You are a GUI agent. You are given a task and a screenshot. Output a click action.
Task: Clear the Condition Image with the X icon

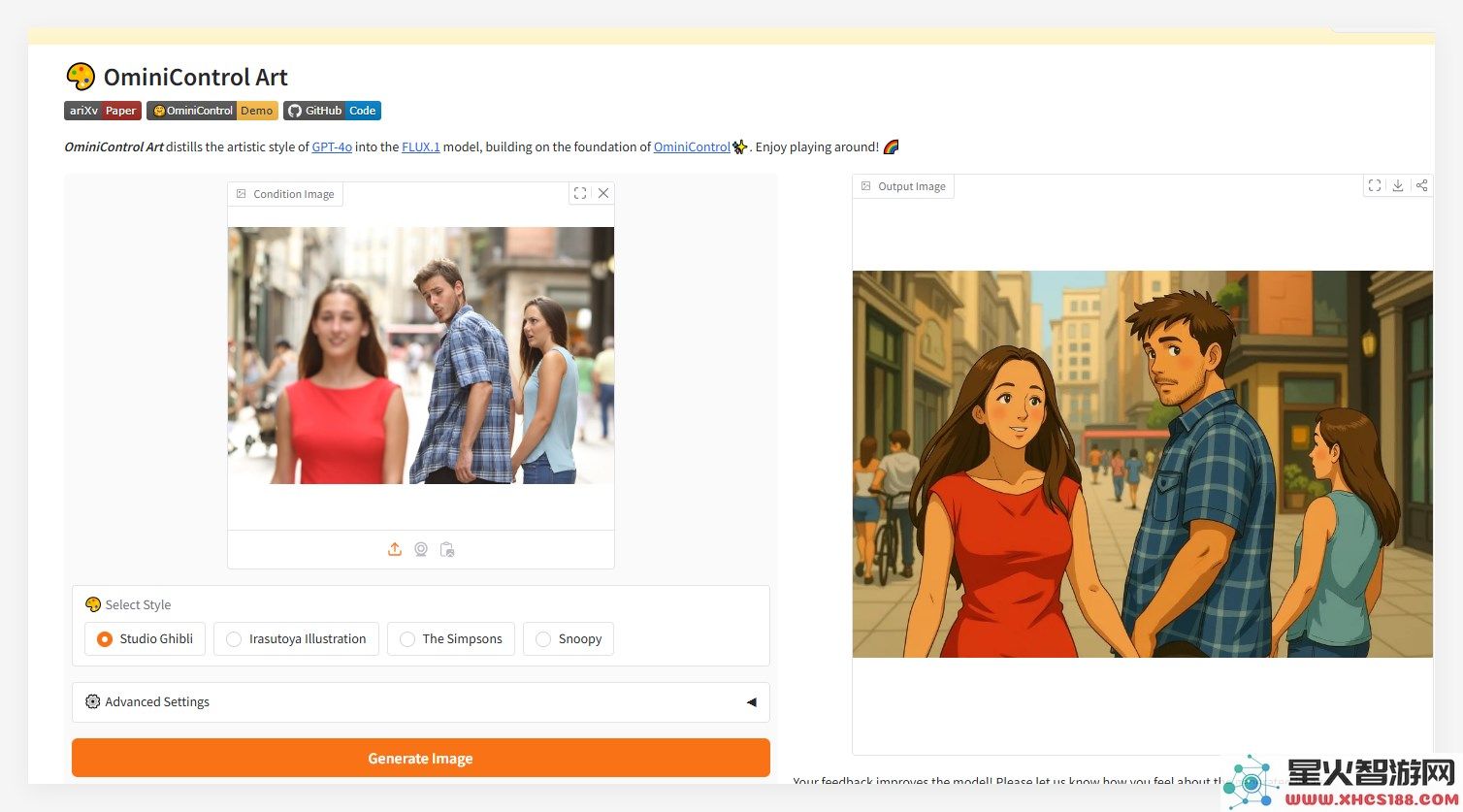603,193
